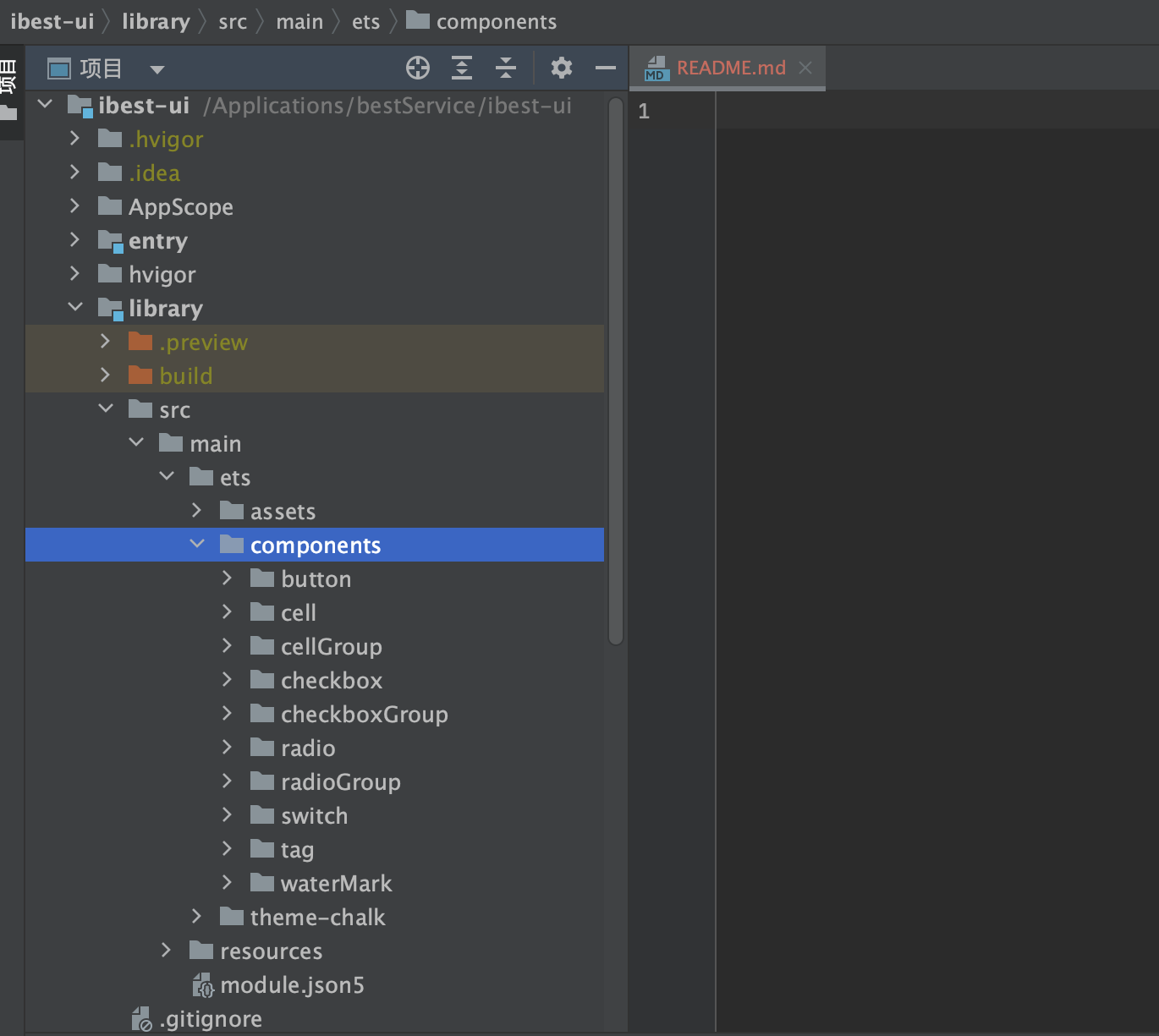Screen dimensions: 1159x1036
Task: Expand the radioGroup folder arrow
Action: pos(227,781)
